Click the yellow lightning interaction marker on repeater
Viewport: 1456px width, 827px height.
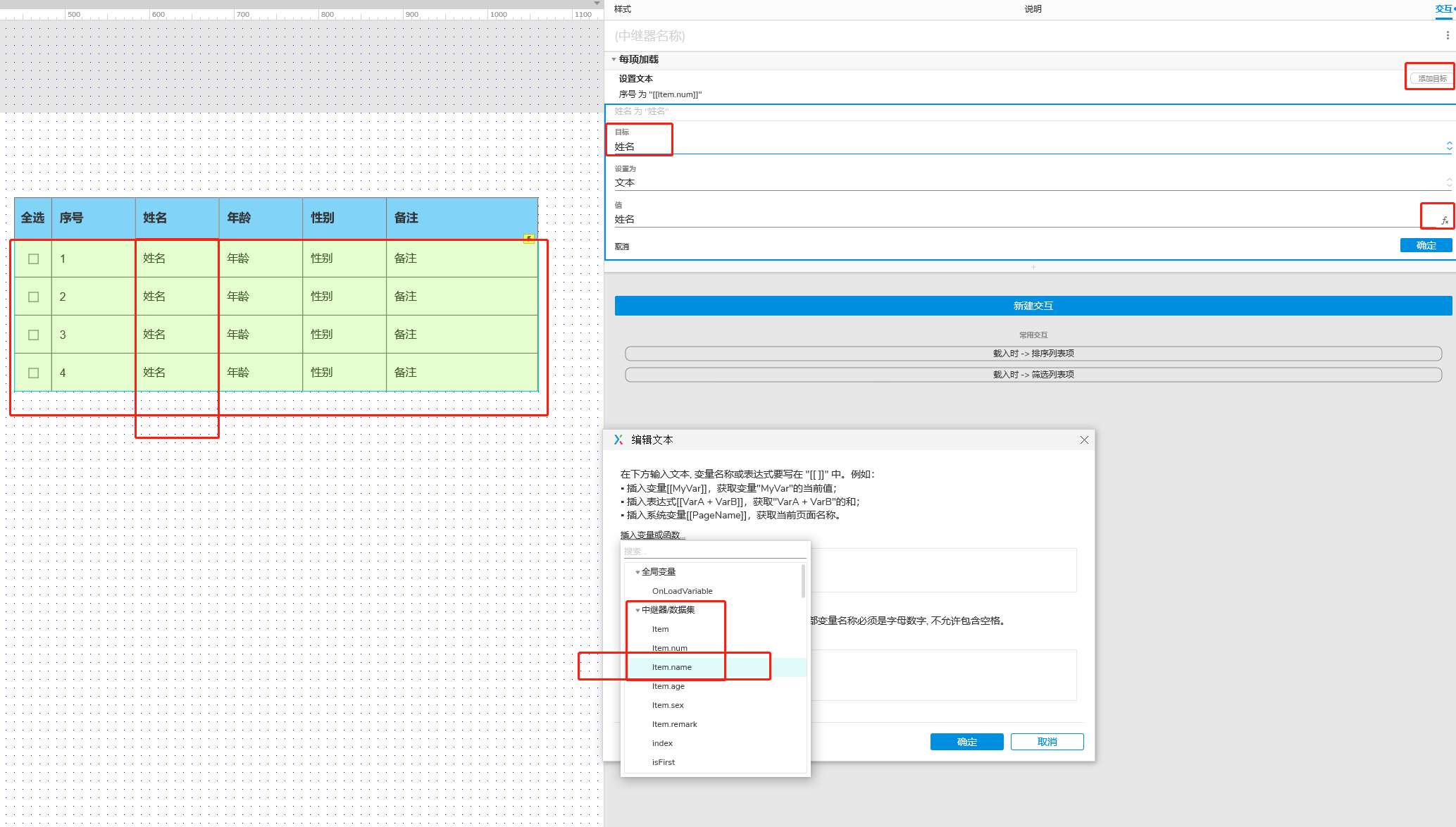(x=529, y=239)
